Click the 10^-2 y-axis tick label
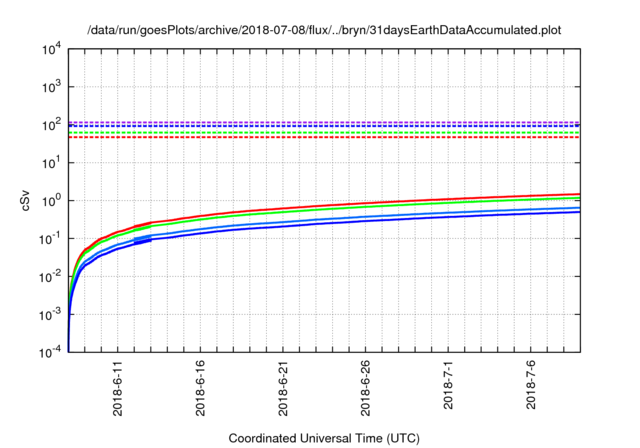Viewport: 640px width, 448px height. pyautogui.click(x=50, y=277)
